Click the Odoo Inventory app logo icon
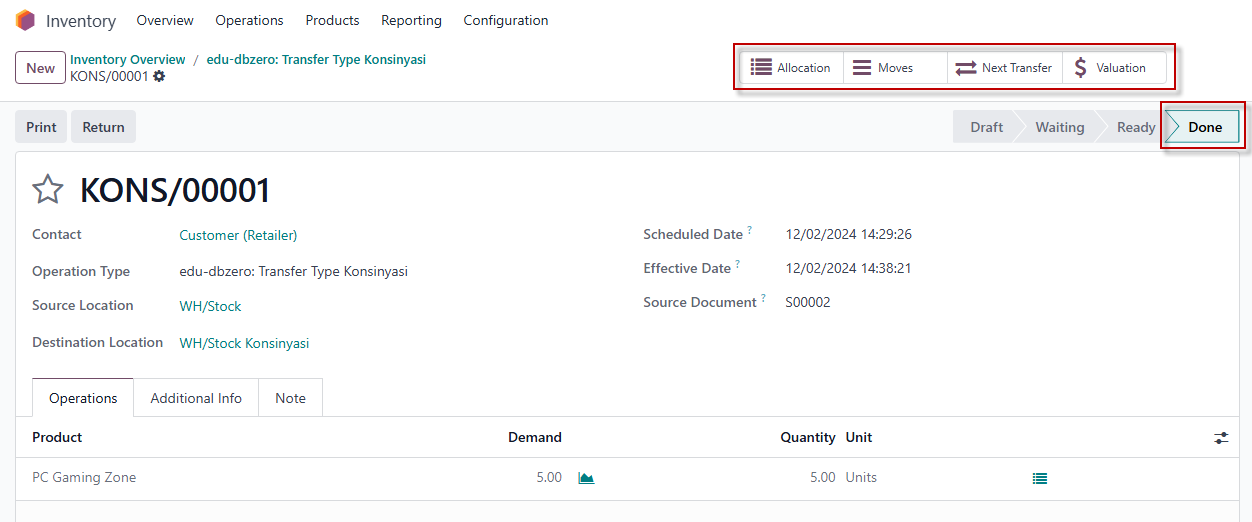Image resolution: width=1252 pixels, height=522 pixels. pos(25,20)
